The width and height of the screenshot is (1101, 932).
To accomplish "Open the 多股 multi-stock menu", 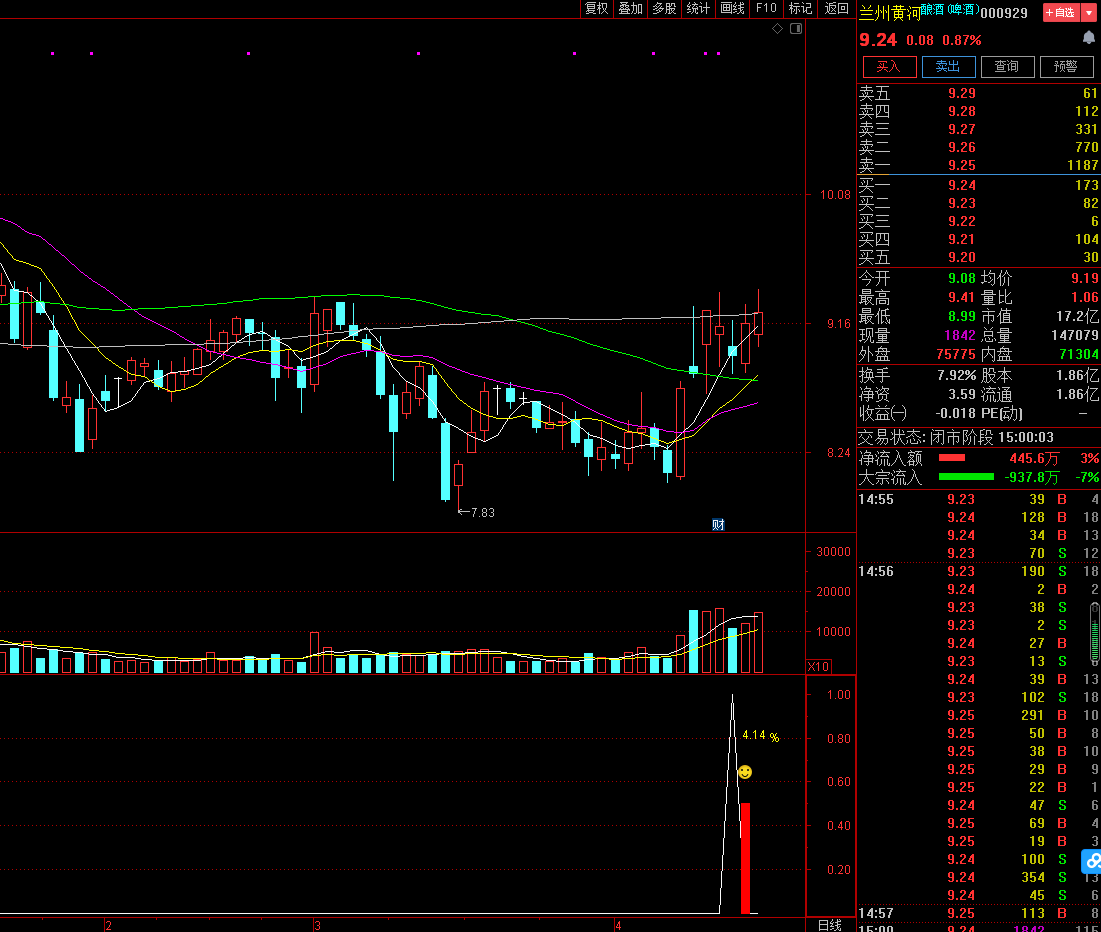I will click(x=664, y=8).
